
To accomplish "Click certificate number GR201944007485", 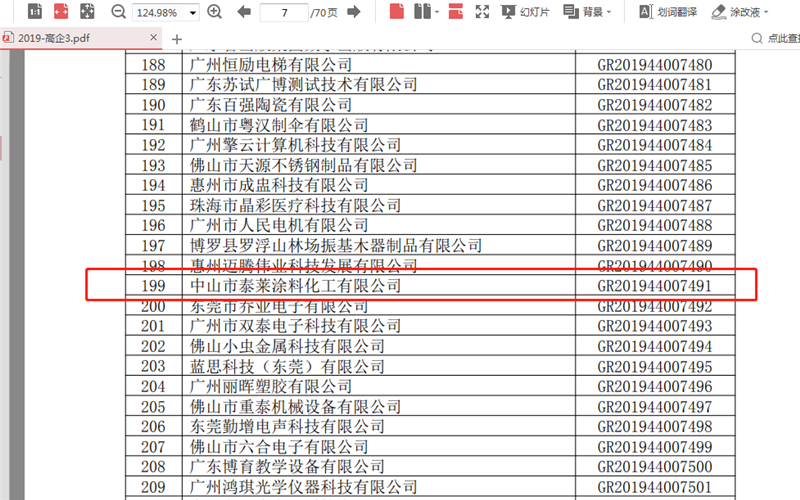I will pyautogui.click(x=655, y=165).
